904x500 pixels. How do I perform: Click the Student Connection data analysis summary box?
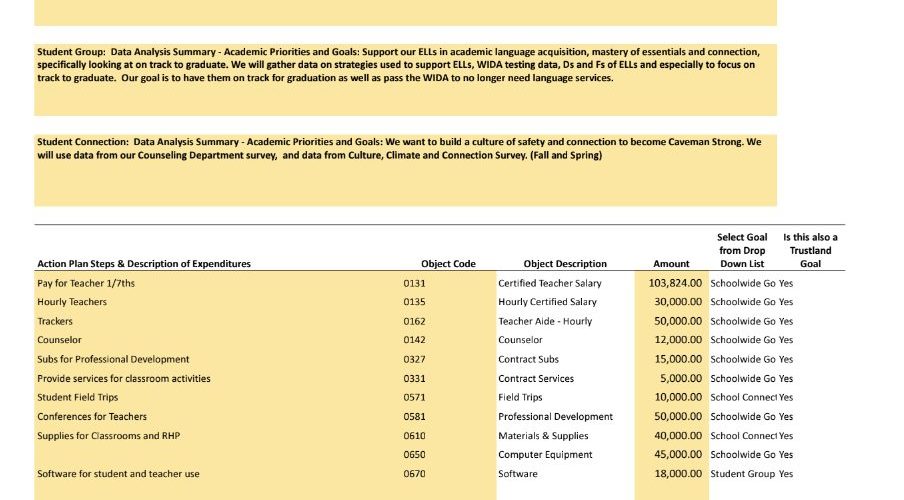click(405, 170)
